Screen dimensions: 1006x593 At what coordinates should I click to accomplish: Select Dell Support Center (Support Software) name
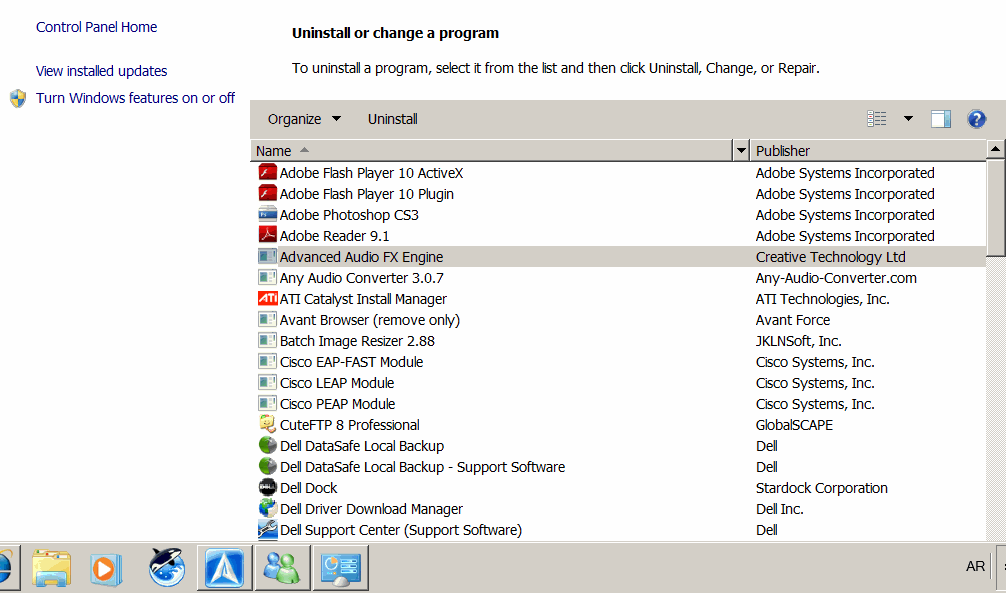pos(401,529)
